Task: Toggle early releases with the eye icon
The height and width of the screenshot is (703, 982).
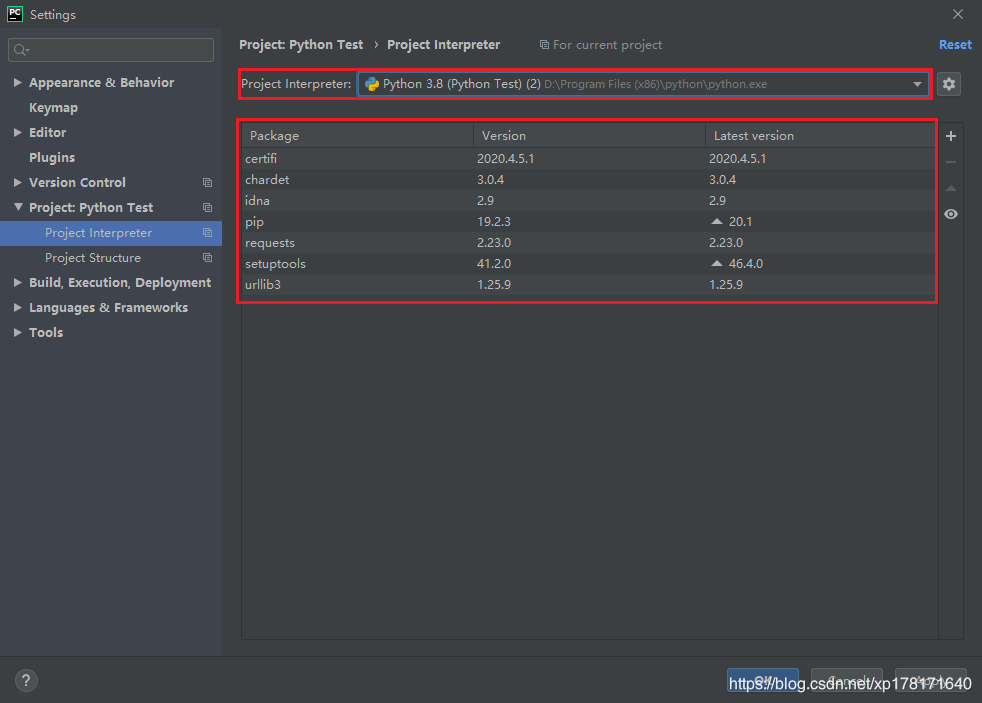Action: tap(951, 214)
